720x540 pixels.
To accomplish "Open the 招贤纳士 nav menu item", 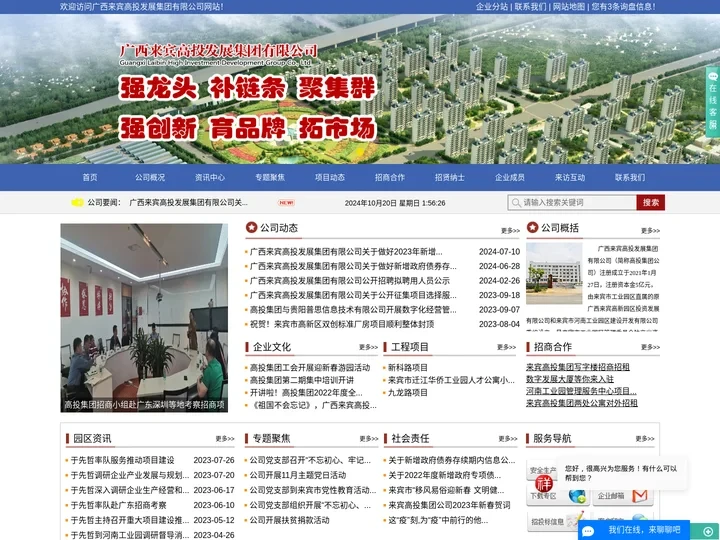I will point(450,177).
